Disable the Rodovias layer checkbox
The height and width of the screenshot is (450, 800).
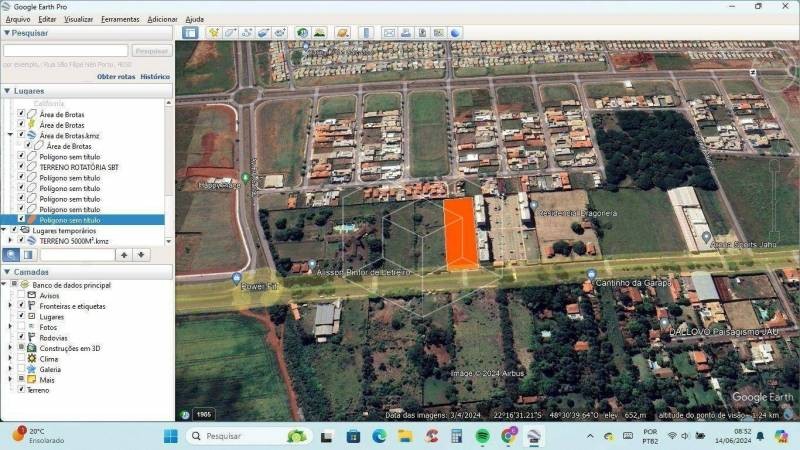(21, 337)
